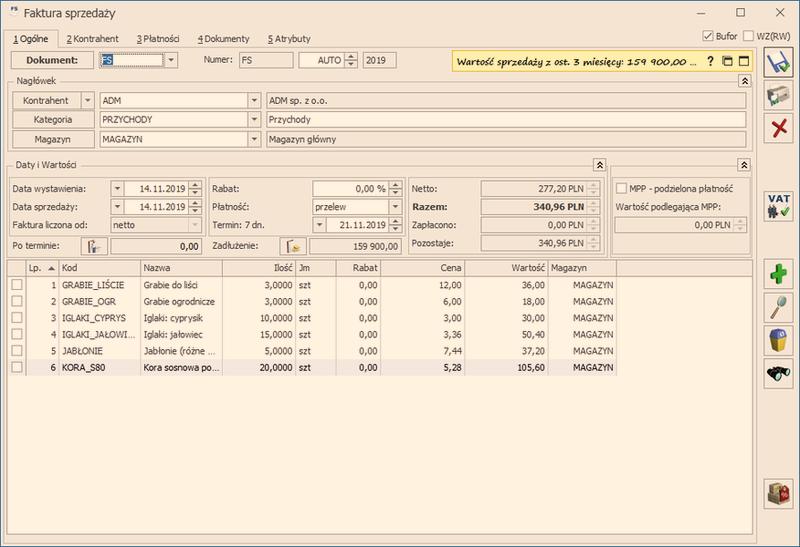Click the fiscal receipt printer icon
The width and height of the screenshot is (800, 547).
778,95
